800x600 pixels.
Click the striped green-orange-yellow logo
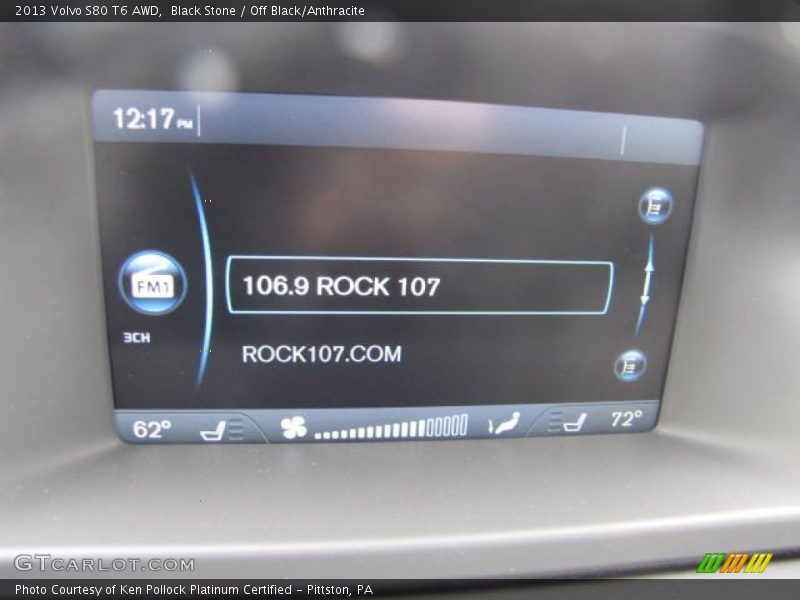click(735, 563)
